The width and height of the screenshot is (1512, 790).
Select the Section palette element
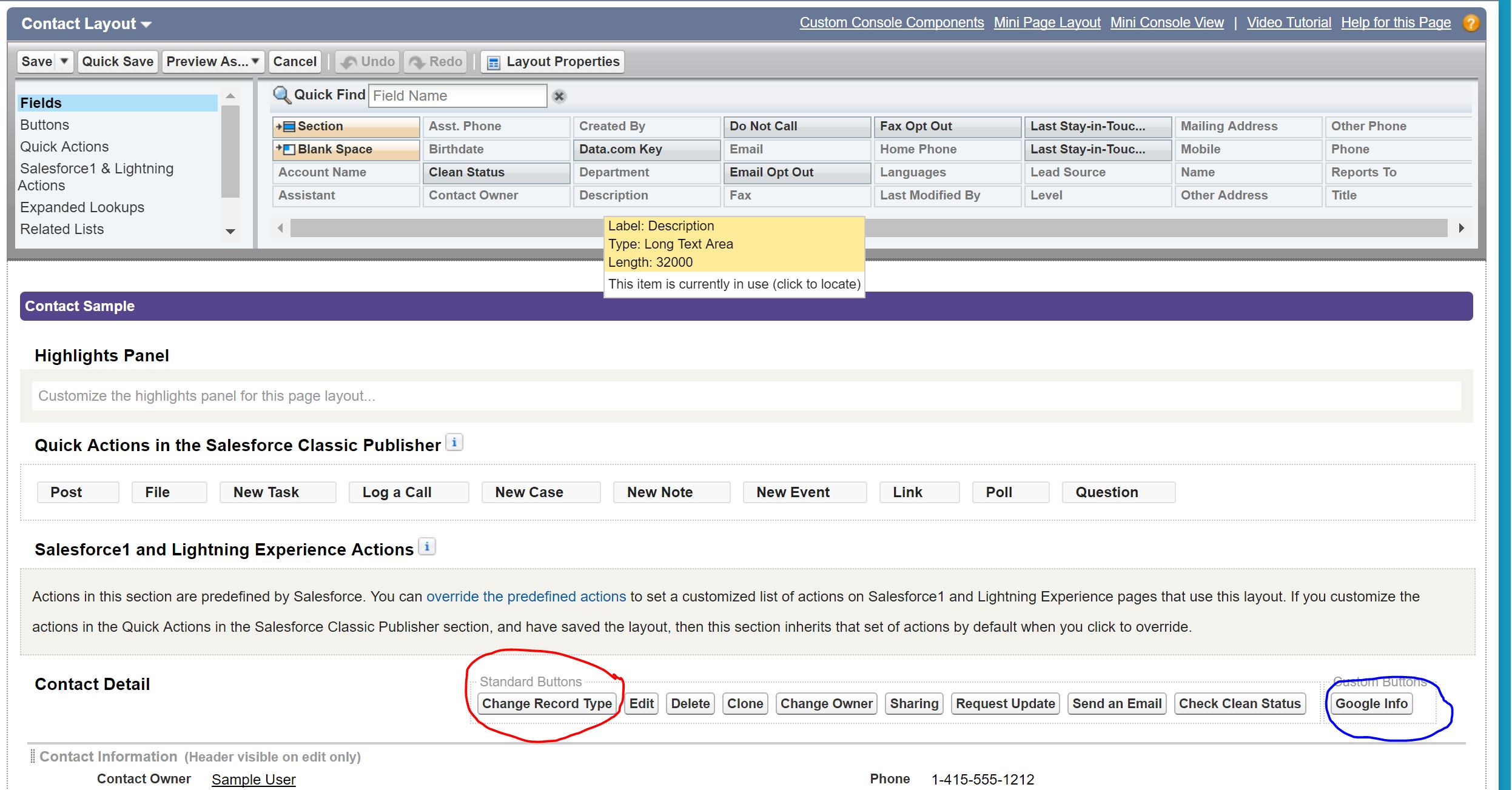point(346,126)
